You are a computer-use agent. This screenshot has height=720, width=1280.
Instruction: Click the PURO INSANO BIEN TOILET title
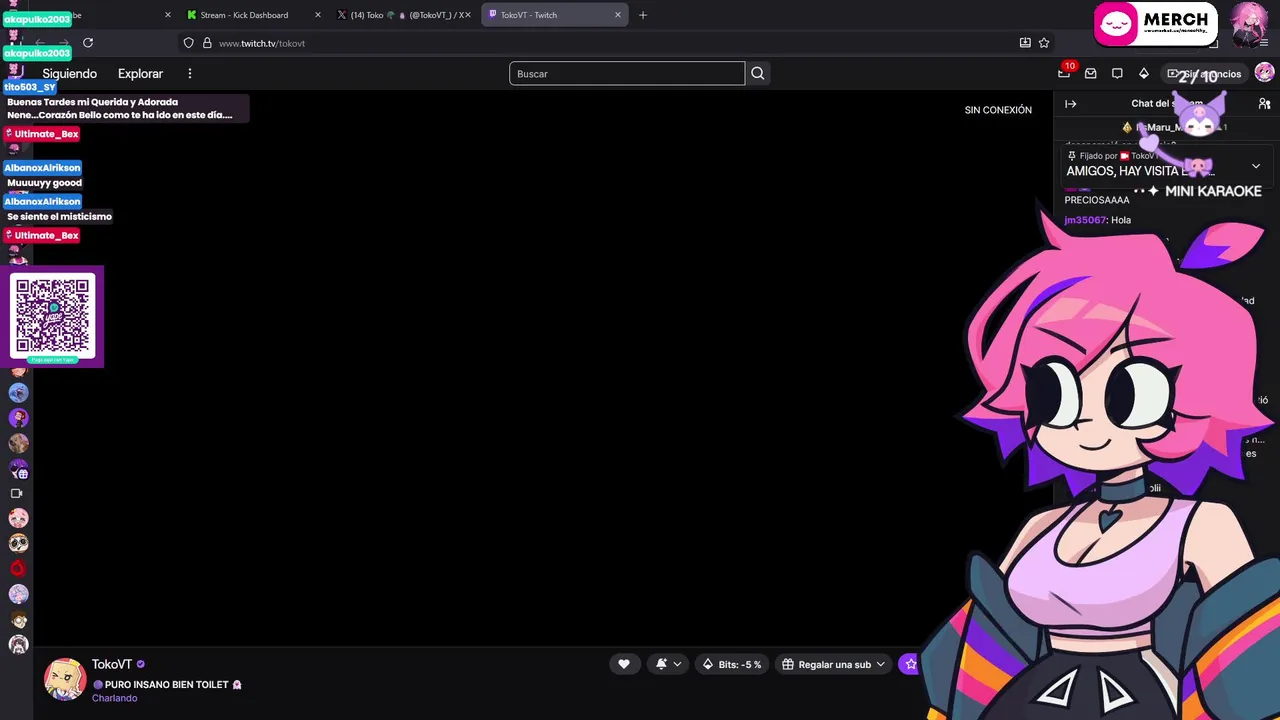coord(167,685)
